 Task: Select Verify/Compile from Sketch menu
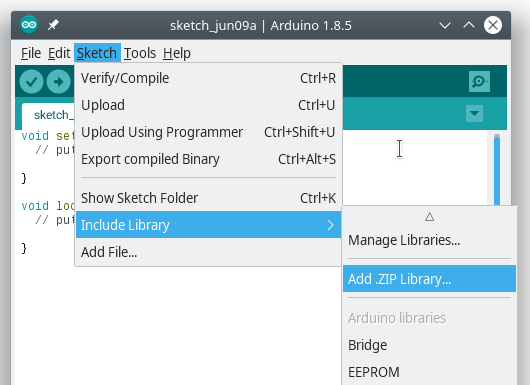(209, 78)
